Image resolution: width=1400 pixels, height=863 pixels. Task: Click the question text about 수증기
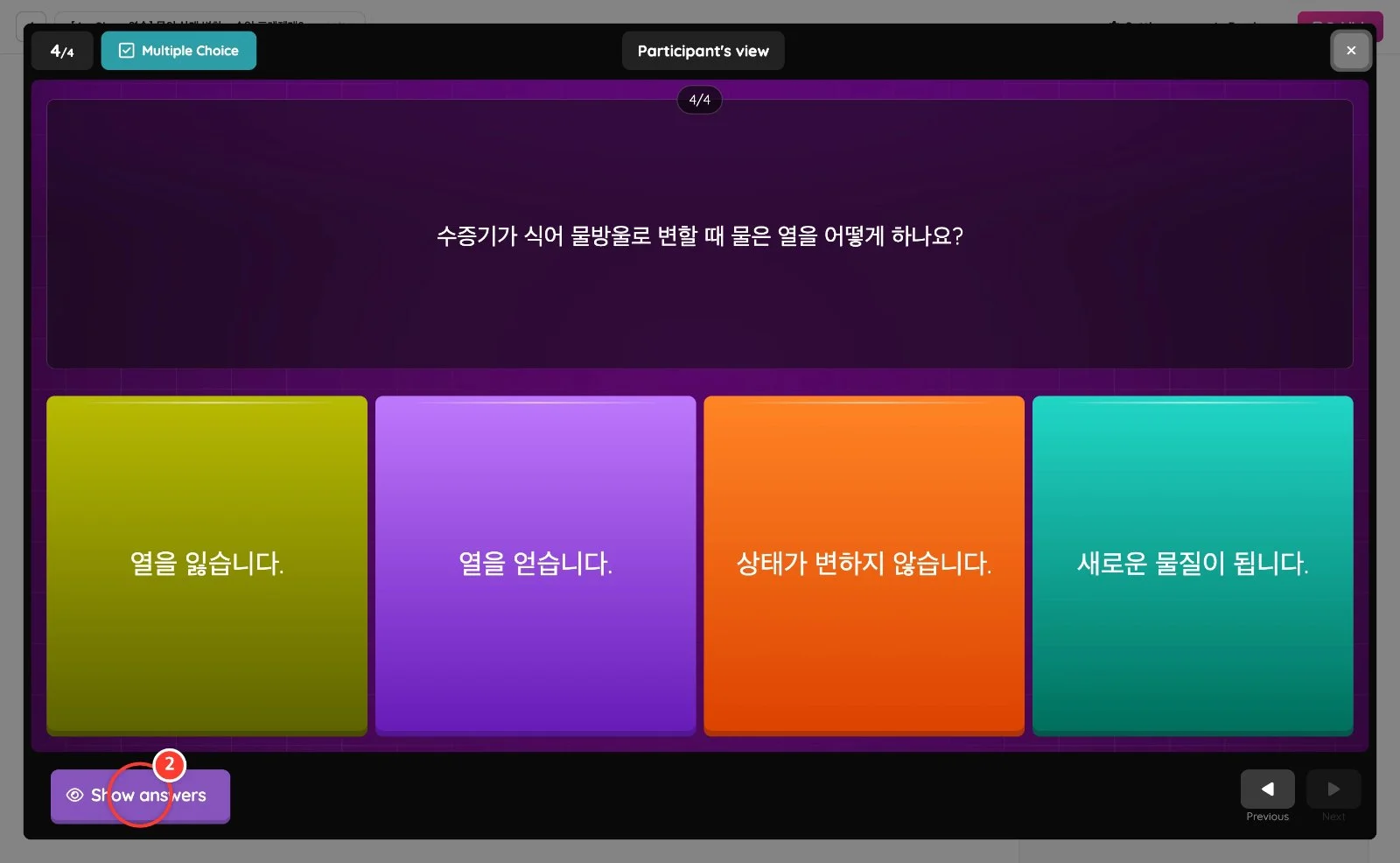point(700,235)
